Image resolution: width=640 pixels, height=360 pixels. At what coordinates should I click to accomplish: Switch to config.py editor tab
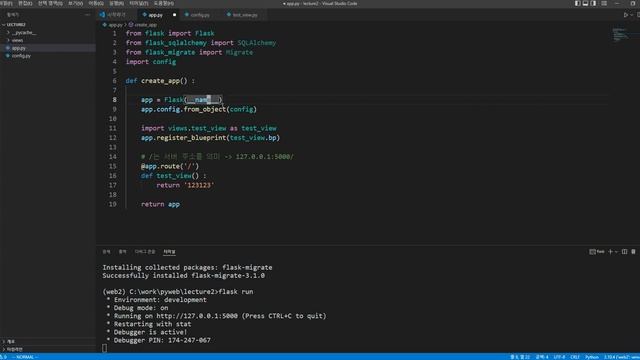(200, 15)
